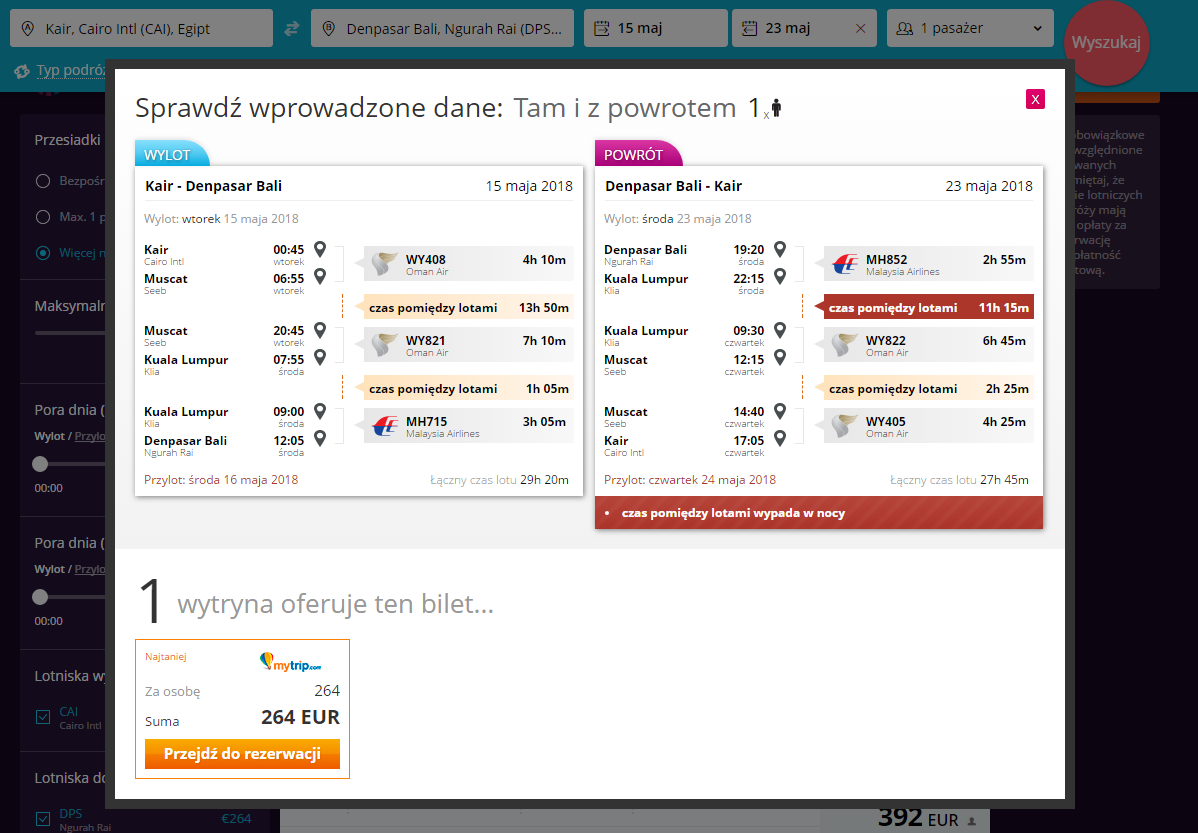Open calendar icon for 23 maj date
This screenshot has height=833, width=1198.
click(750, 28)
